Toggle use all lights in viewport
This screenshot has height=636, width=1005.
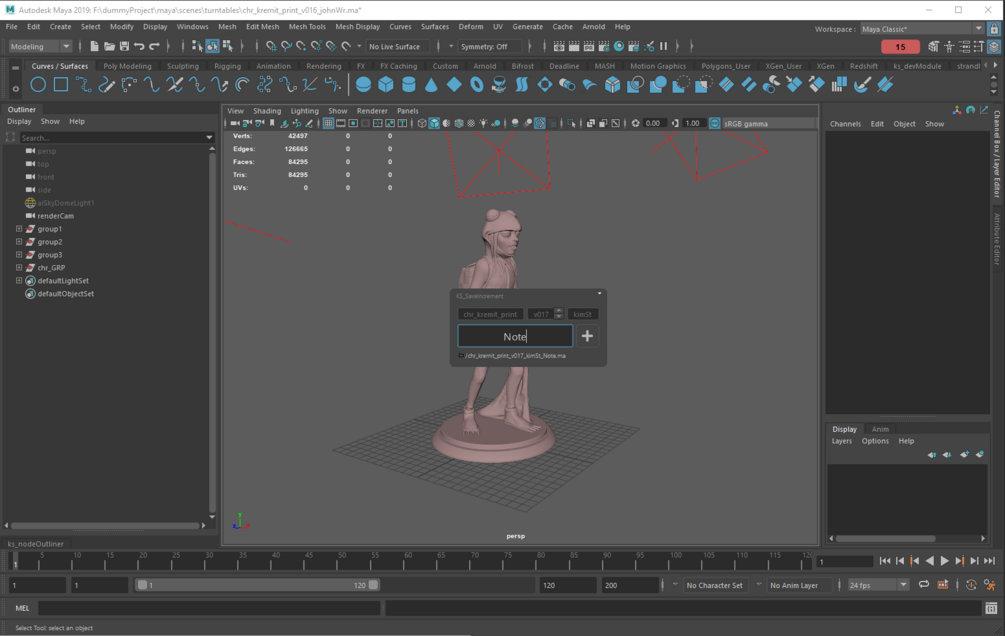pyautogui.click(x=483, y=123)
